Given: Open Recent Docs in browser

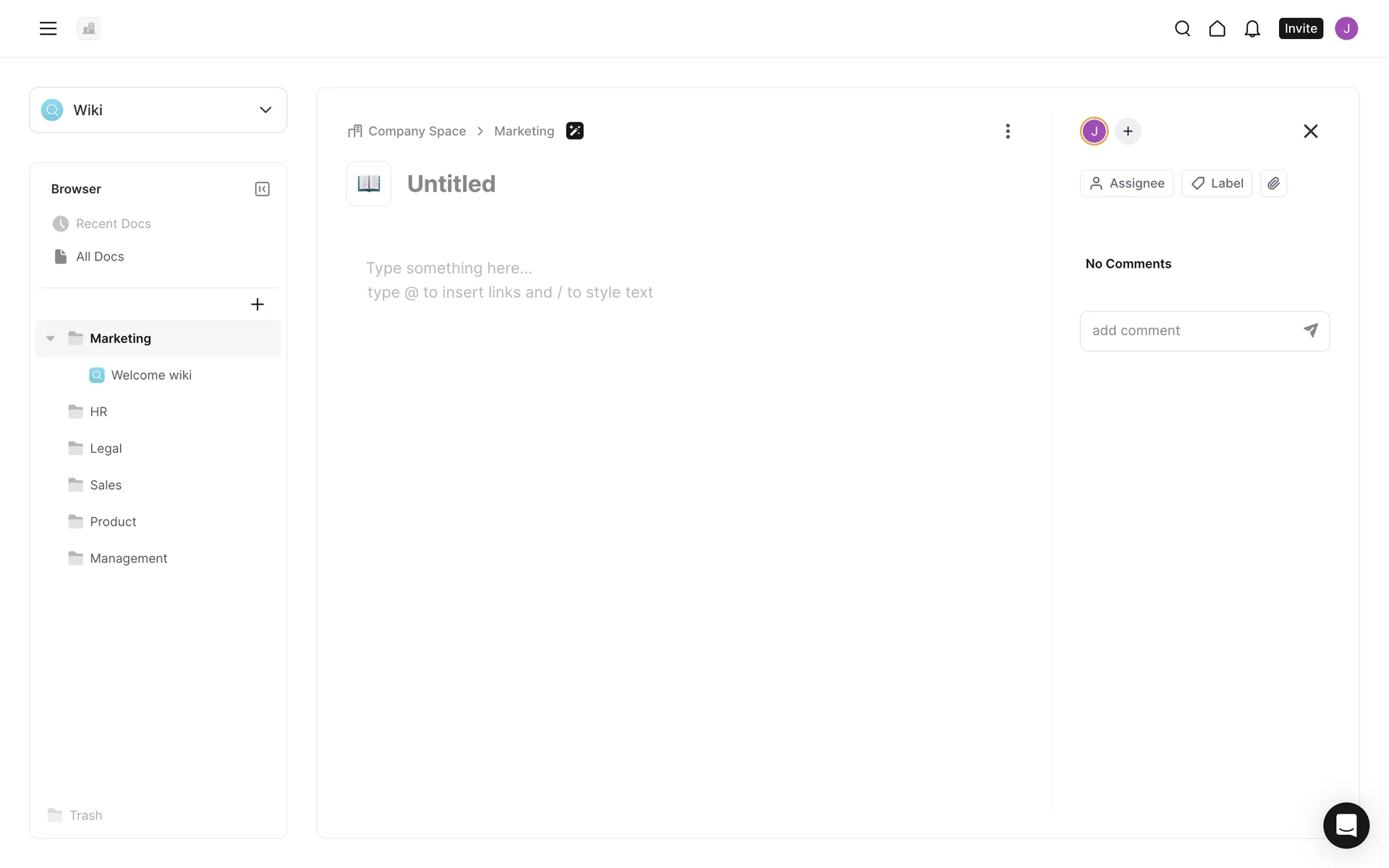Looking at the screenshot, I should [113, 224].
